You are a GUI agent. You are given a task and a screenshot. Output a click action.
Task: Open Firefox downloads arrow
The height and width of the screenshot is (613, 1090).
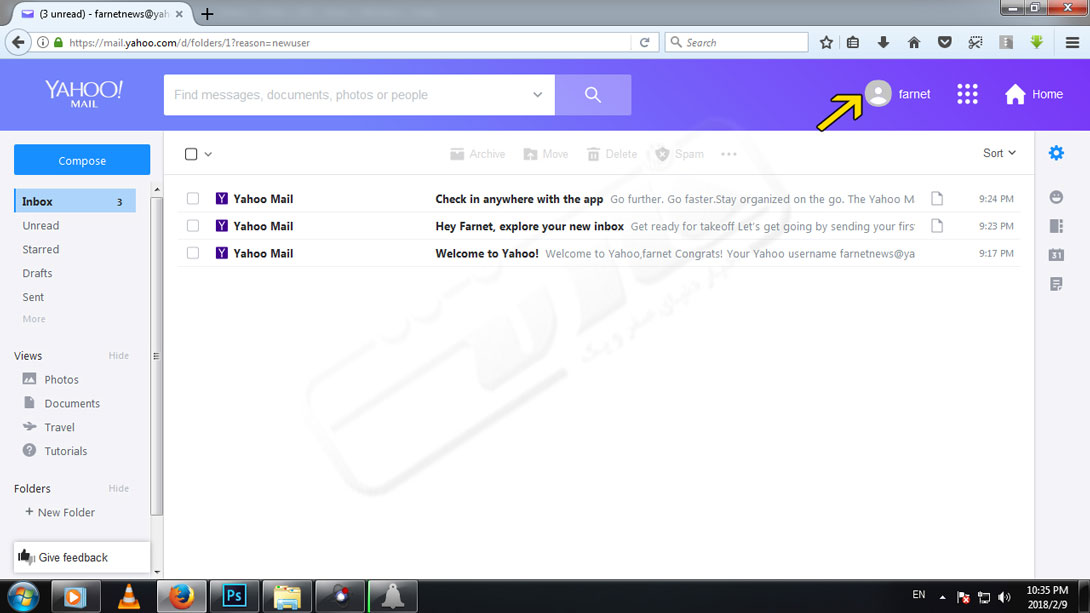click(883, 42)
